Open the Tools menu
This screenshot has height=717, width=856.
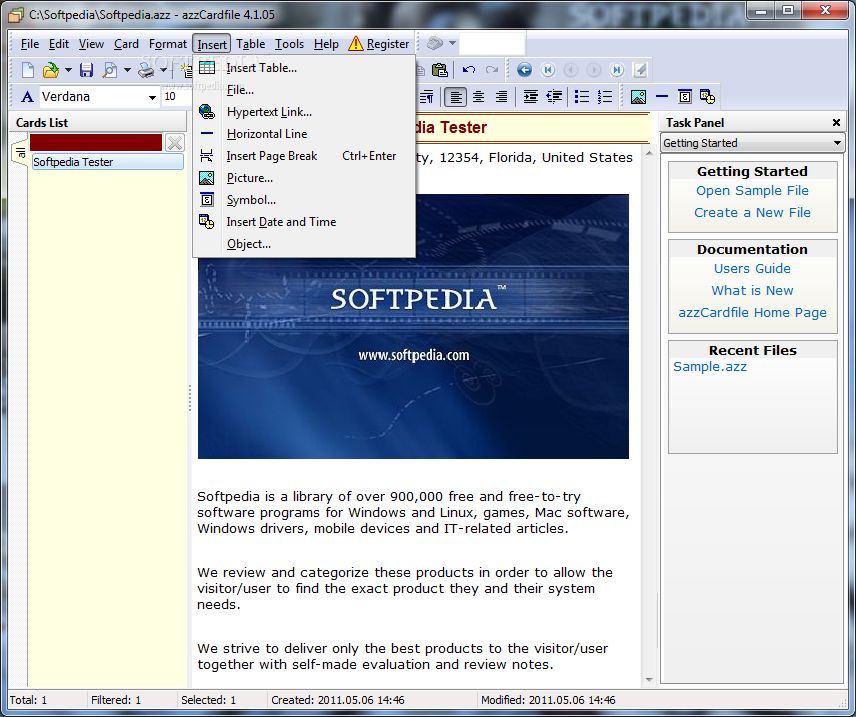[289, 44]
